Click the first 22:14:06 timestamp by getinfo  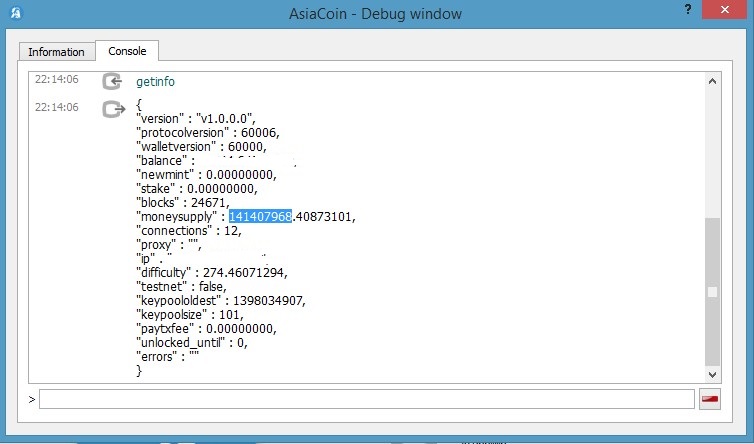coord(57,79)
